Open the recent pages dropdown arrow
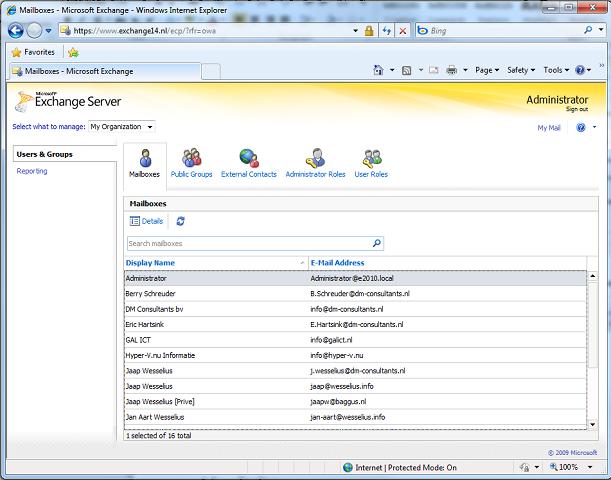The height and width of the screenshot is (480, 611). (48, 30)
